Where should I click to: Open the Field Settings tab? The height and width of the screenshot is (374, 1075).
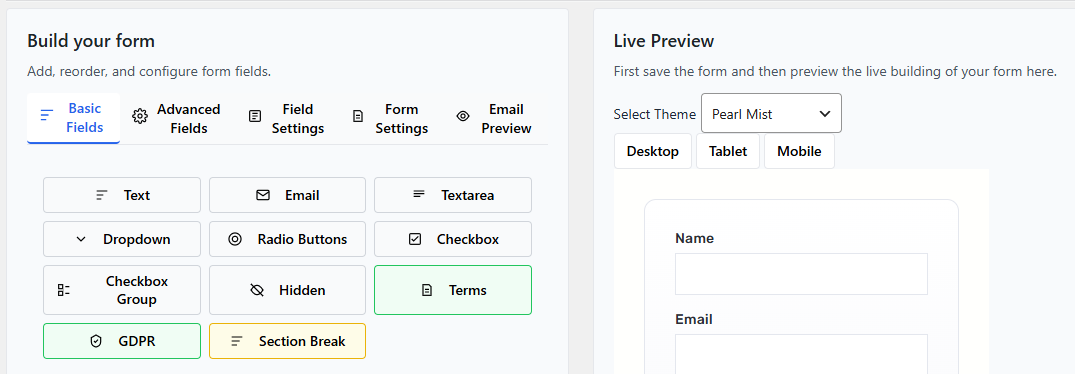[286, 119]
